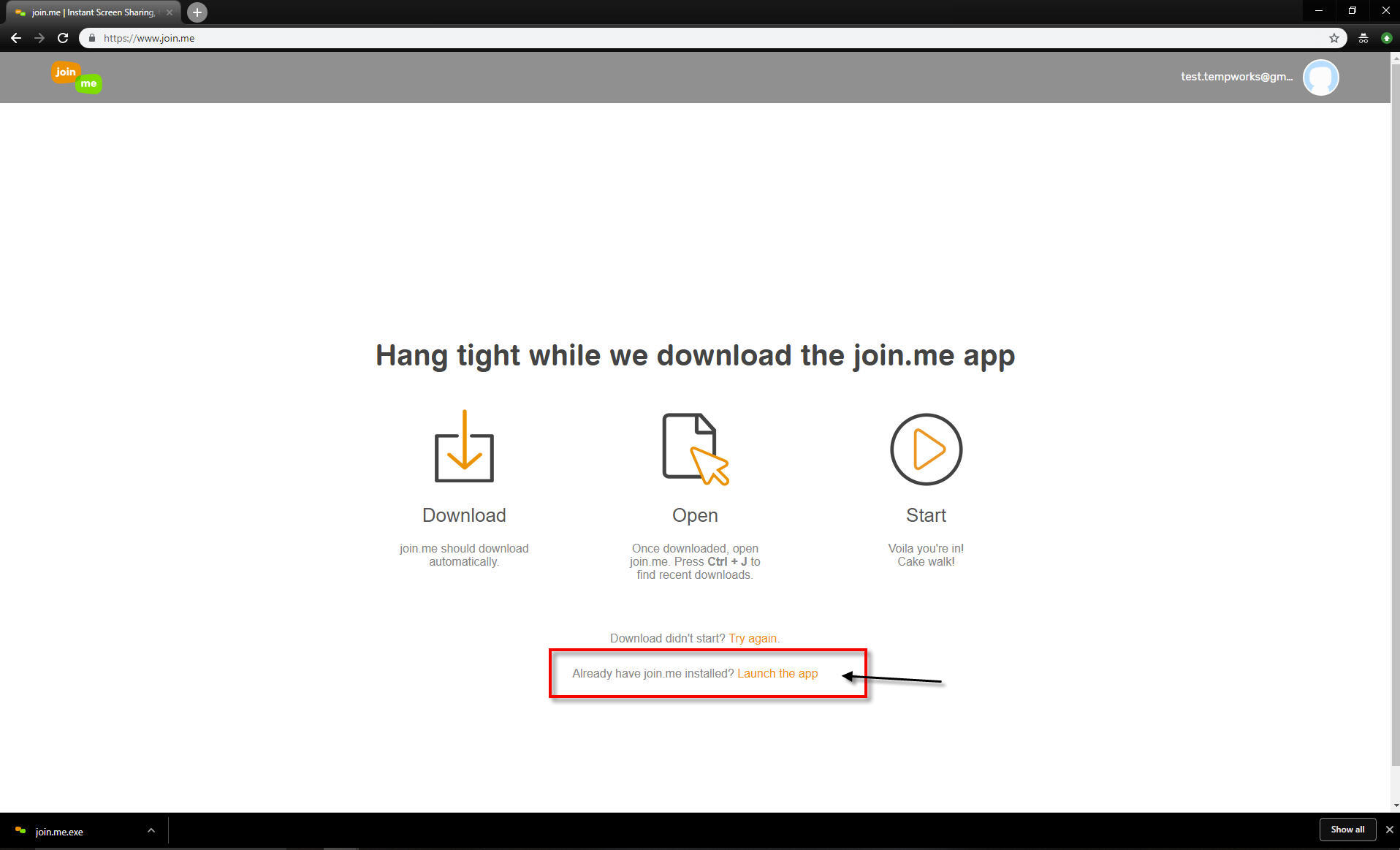Click the incognito icon in browser toolbar
This screenshot has width=1400, height=850.
(1363, 38)
